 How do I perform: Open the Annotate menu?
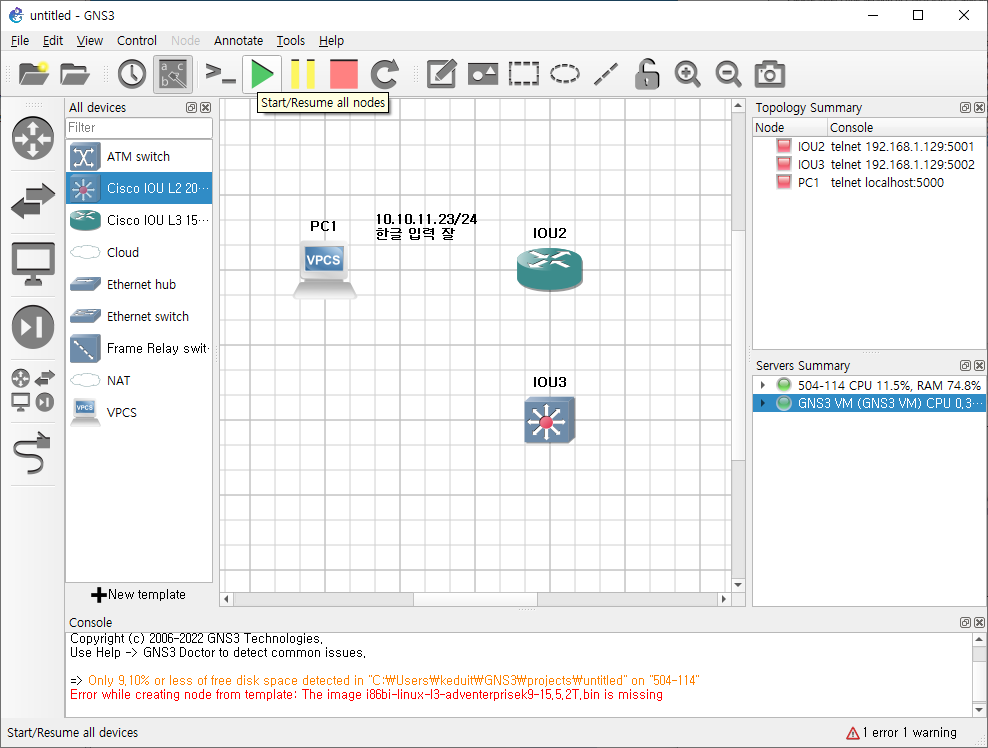point(238,40)
